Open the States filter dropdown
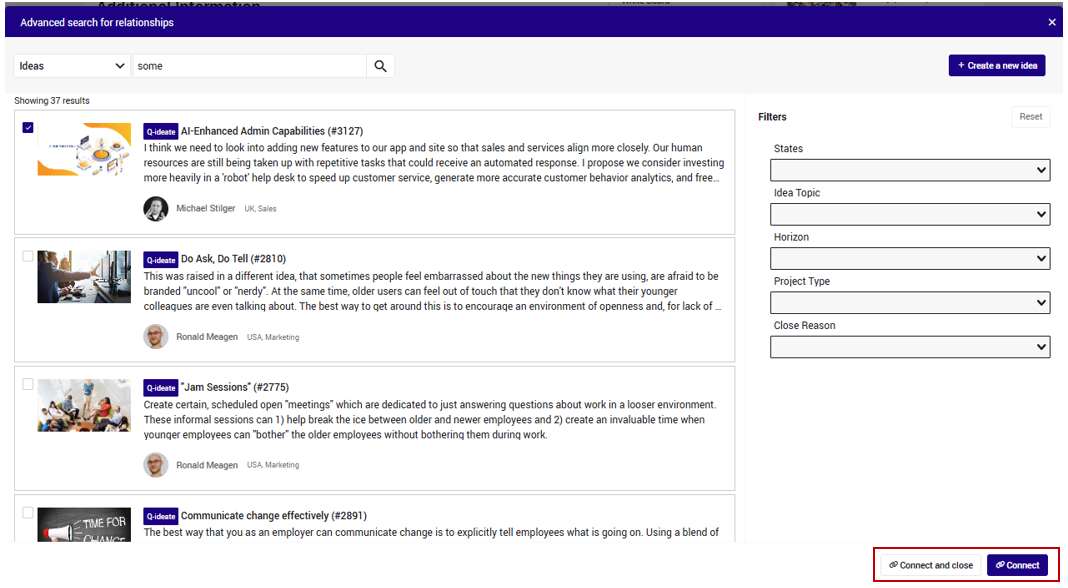The height and width of the screenshot is (588, 1068). [910, 170]
